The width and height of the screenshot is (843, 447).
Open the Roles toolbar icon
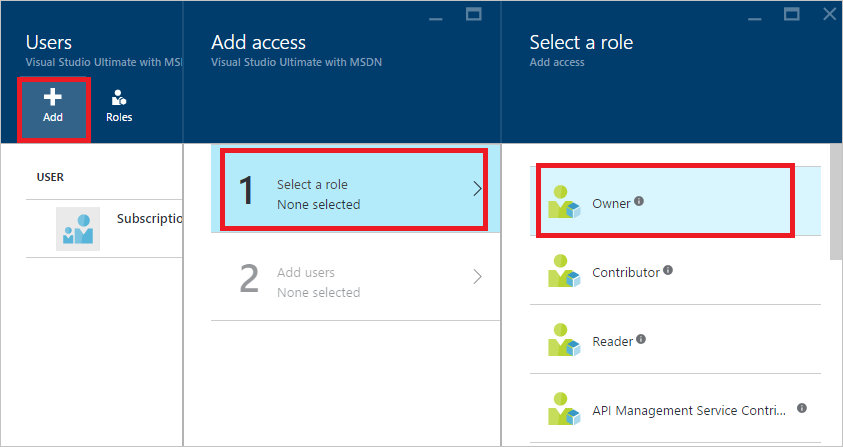pos(119,97)
